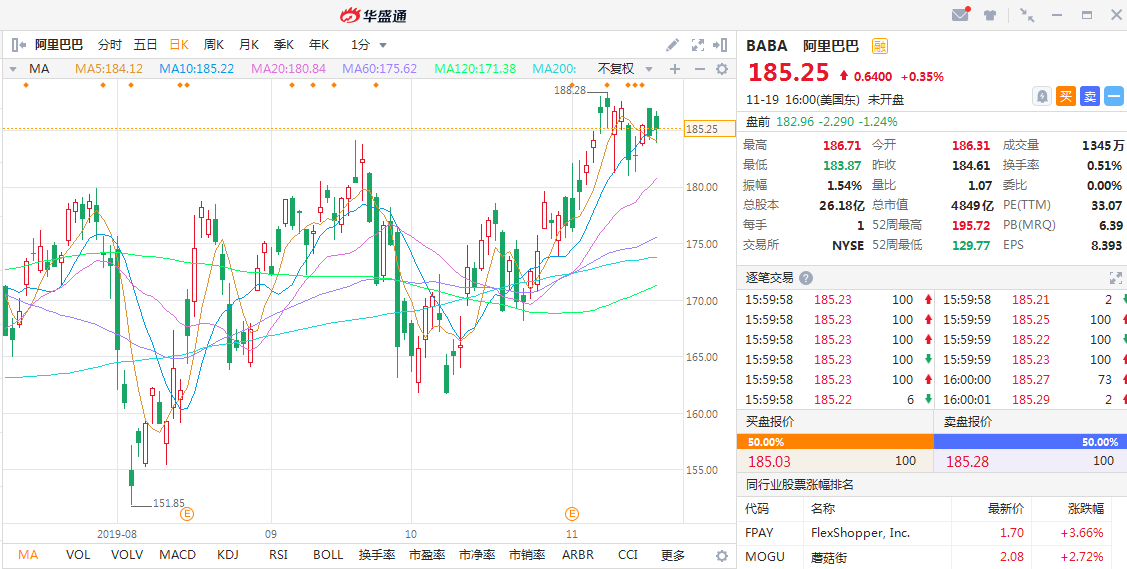This screenshot has height=569, width=1127.
Task: Select the ARBR indicator
Action: coord(578,555)
